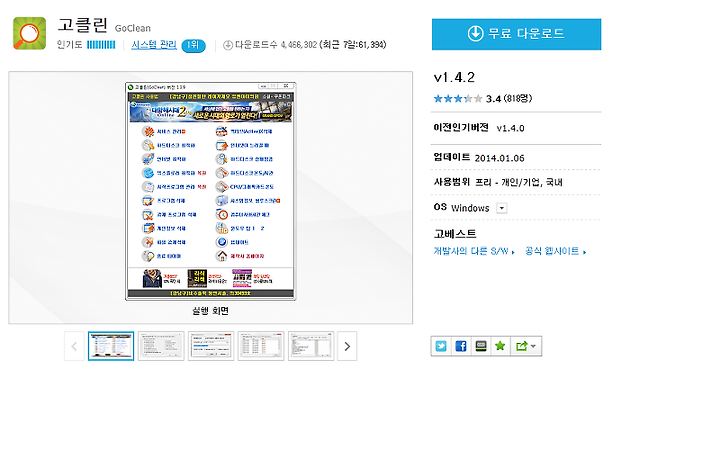Select the fourth screenshot thumbnail
Screen dimensions: 720x450
point(261,346)
